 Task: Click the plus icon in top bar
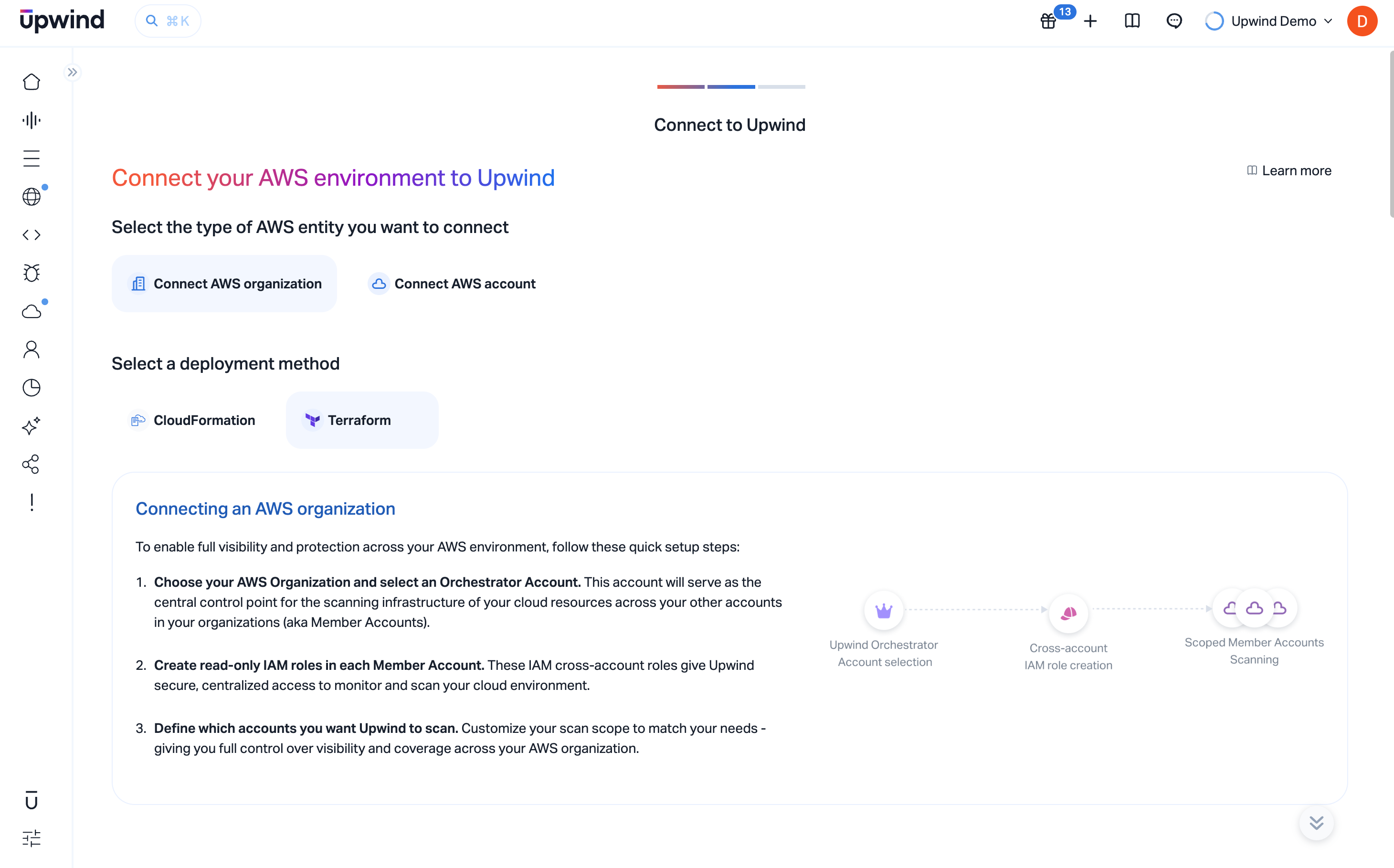pyautogui.click(x=1090, y=21)
